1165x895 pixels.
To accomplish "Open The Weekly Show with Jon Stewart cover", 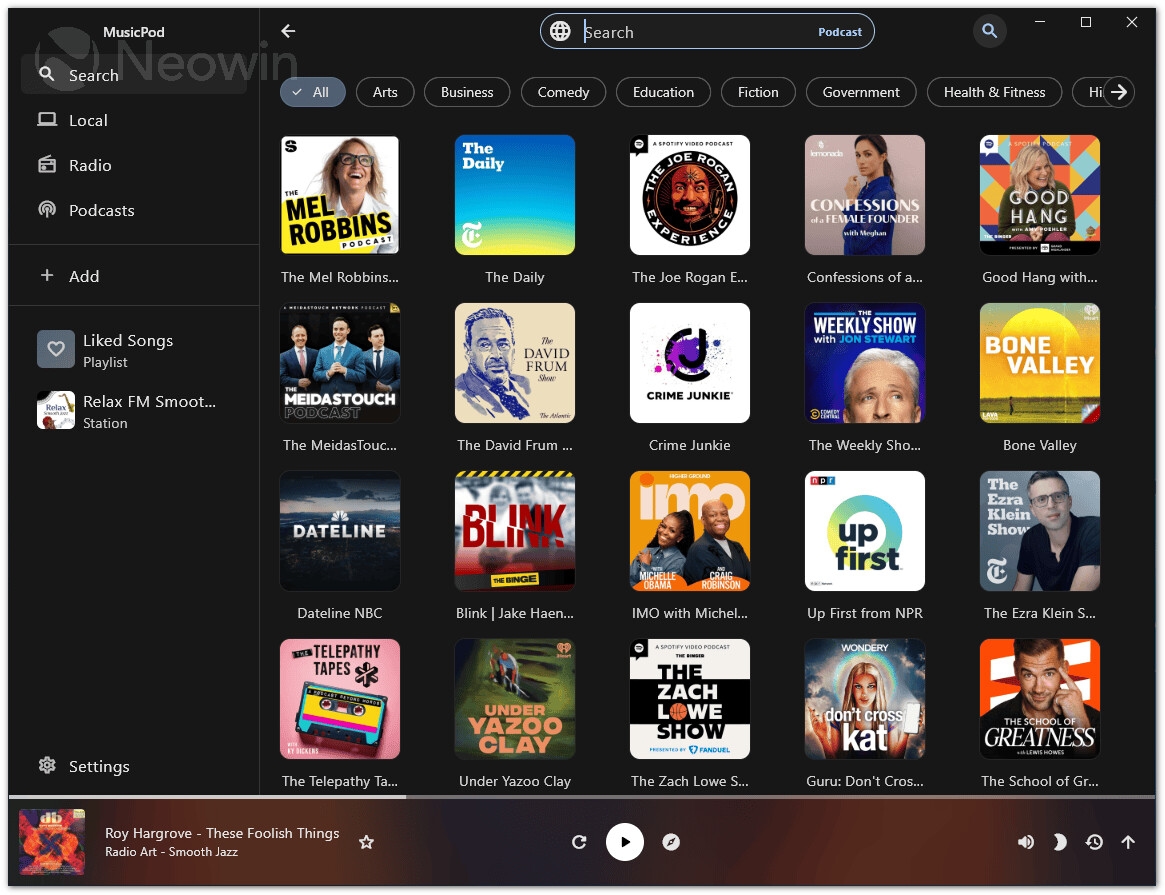I will coord(865,362).
